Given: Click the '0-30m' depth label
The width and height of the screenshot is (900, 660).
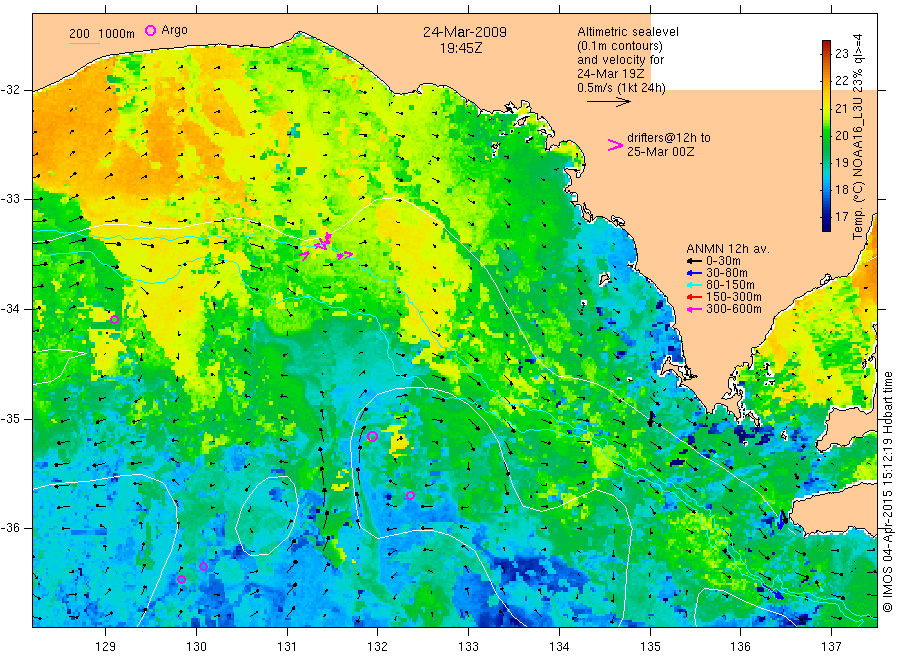Looking at the screenshot, I should [723, 261].
